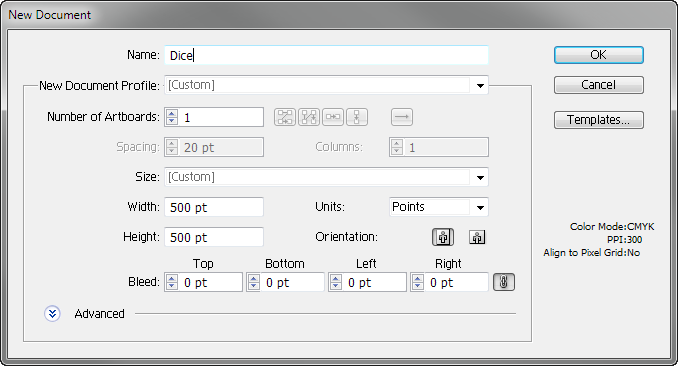The image size is (678, 366).
Task: Click the right-to-left layout arrow icon
Action: pos(402,117)
